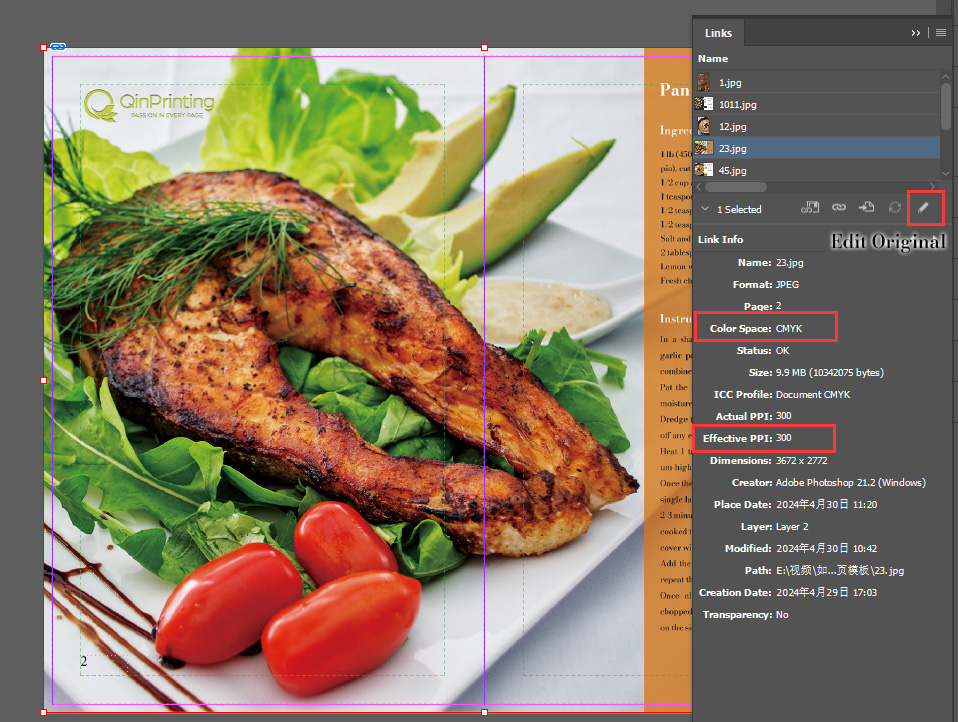Click the Effective PPI value 300
This screenshot has width=958, height=722.
click(783, 438)
